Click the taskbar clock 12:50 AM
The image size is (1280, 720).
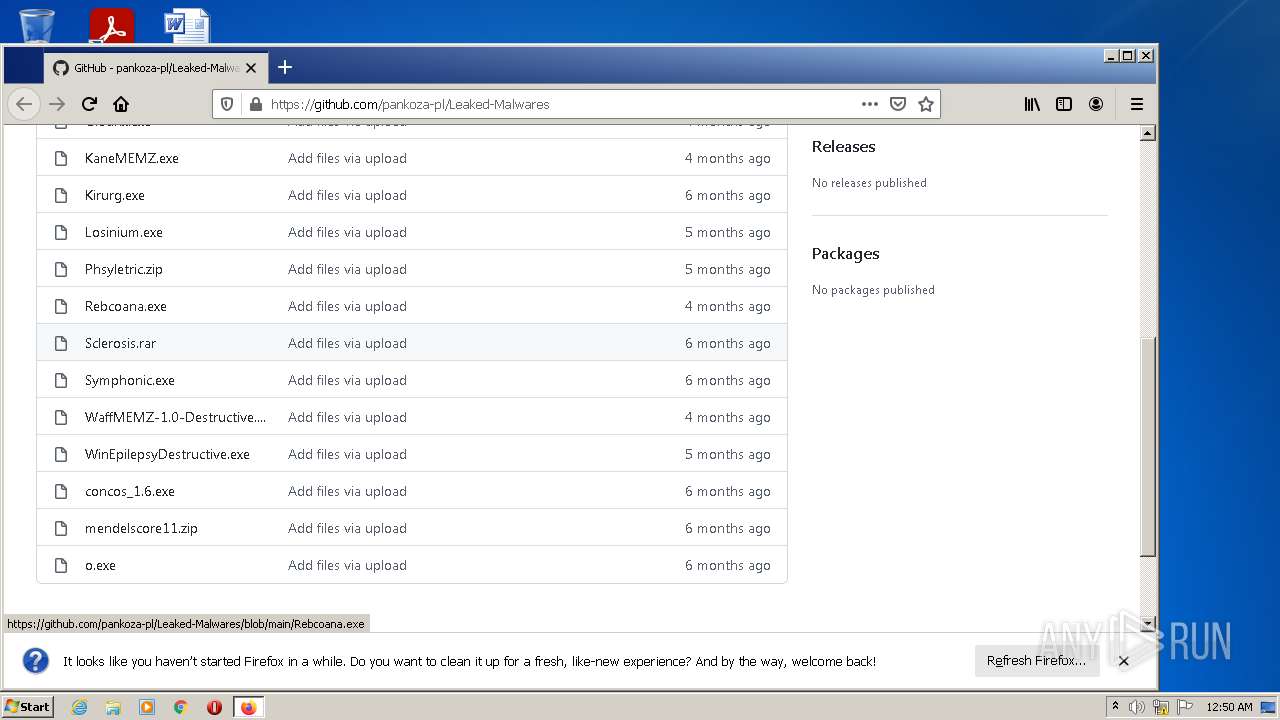[1229, 707]
